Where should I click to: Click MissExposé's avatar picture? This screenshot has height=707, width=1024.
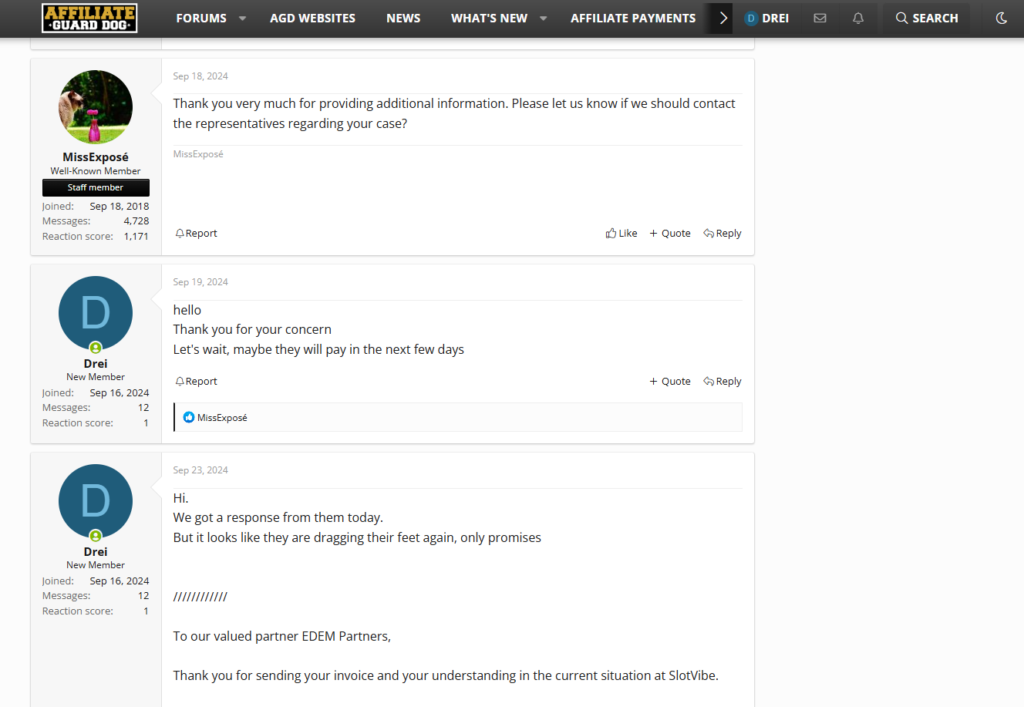pyautogui.click(x=95, y=107)
